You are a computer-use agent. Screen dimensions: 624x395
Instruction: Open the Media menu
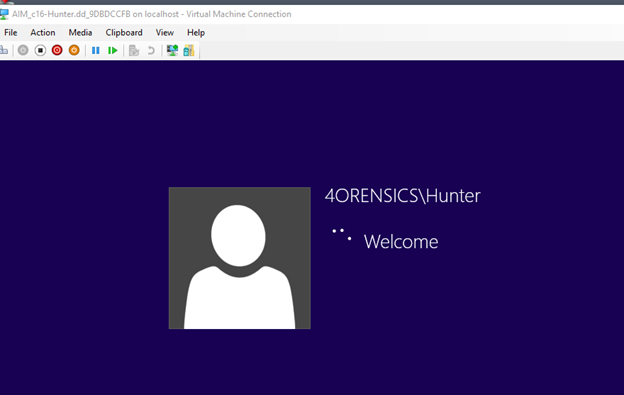point(80,33)
